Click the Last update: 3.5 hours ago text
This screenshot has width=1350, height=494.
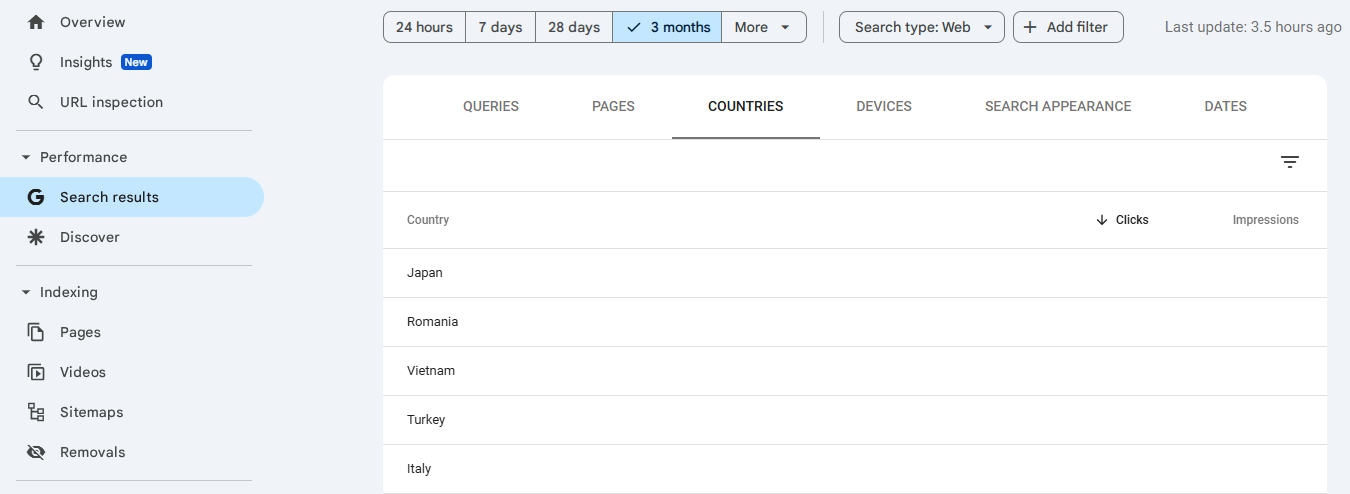(1253, 27)
